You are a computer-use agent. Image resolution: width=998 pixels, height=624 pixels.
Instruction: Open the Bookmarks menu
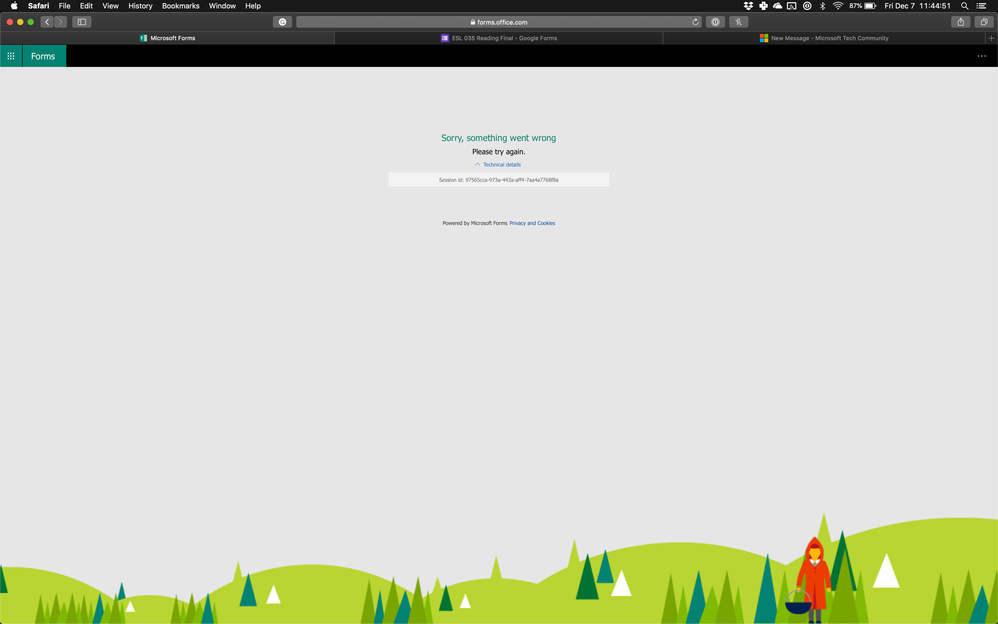[x=180, y=6]
